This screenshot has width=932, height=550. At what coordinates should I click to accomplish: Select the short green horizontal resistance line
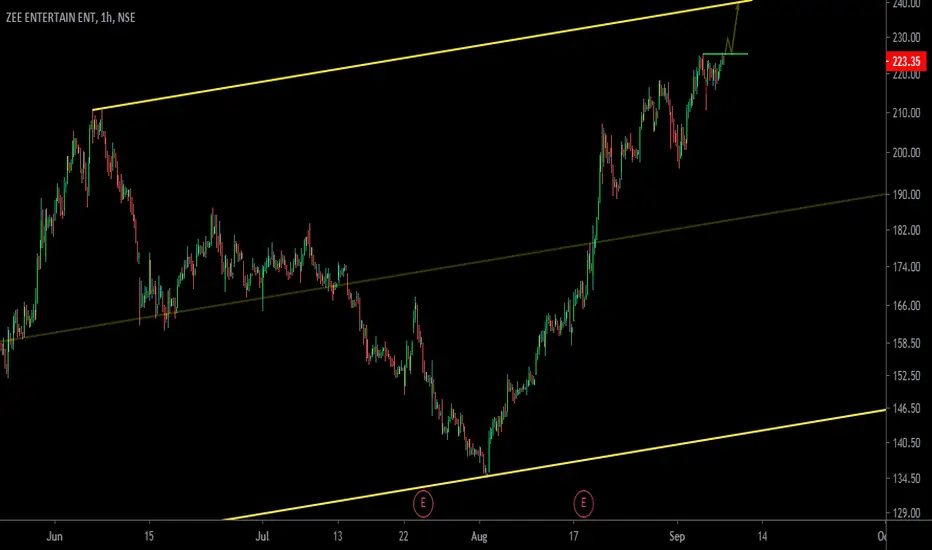(725, 54)
